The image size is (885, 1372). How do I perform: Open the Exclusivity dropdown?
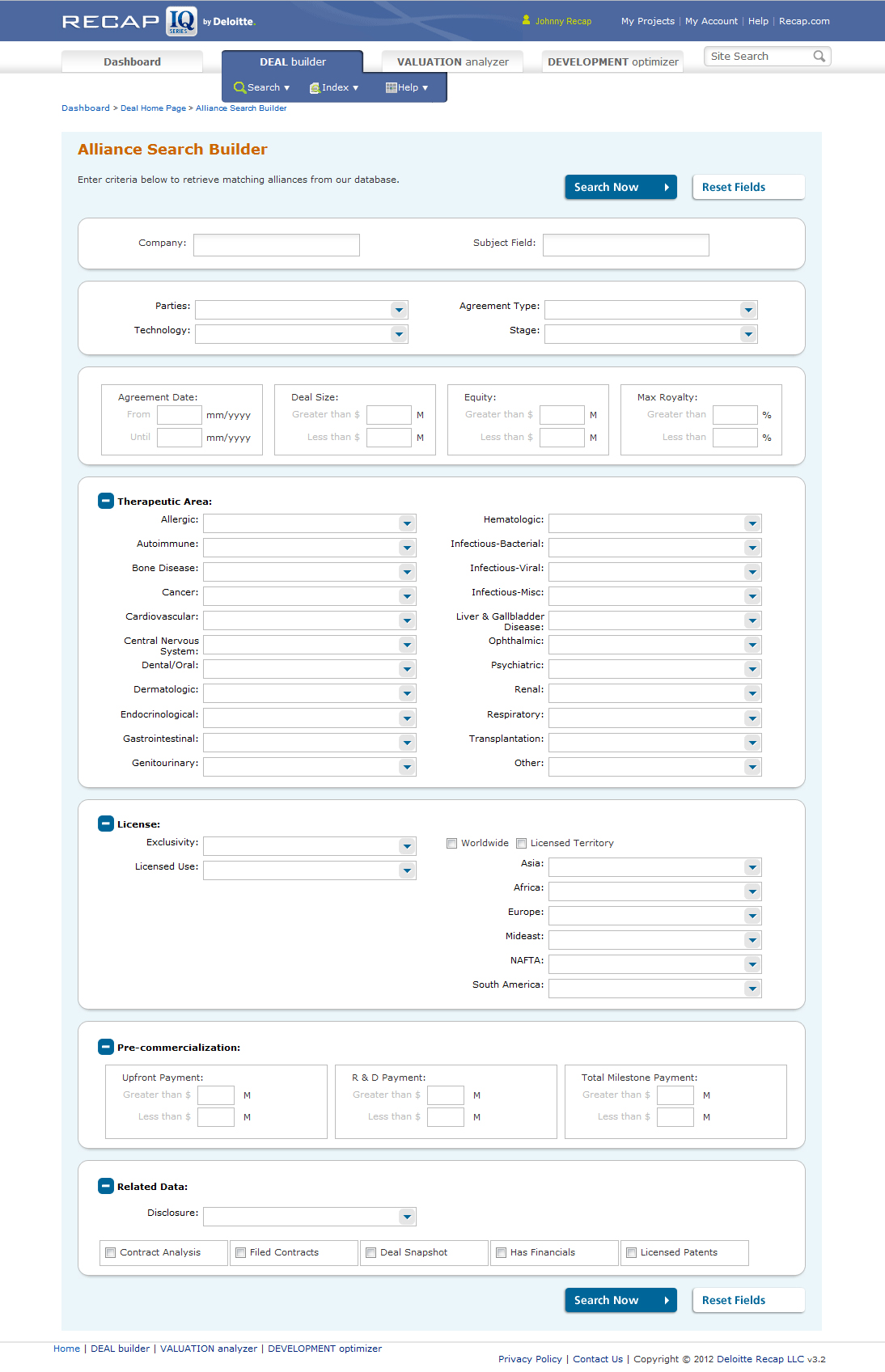[407, 846]
